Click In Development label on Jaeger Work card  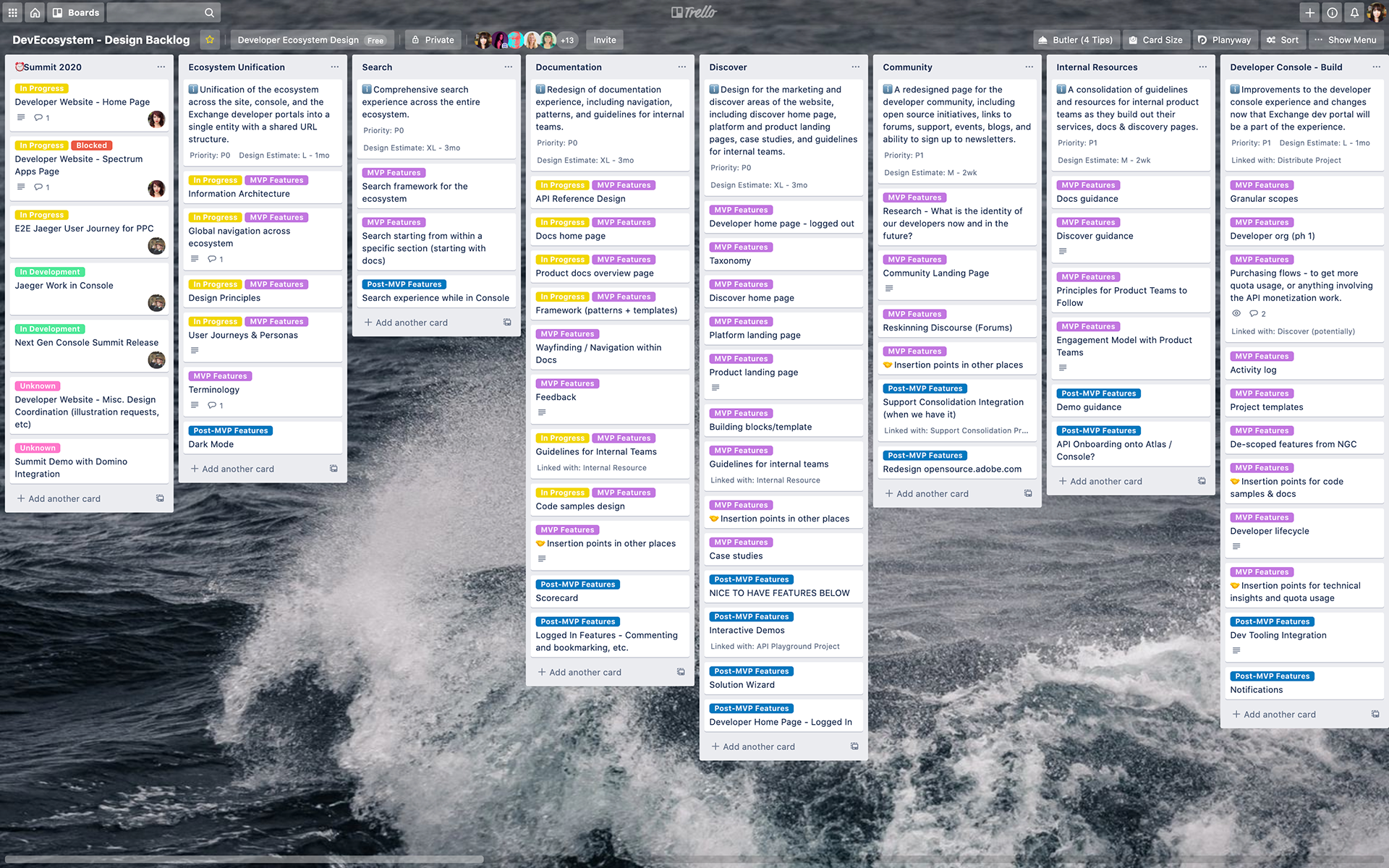tap(49, 272)
